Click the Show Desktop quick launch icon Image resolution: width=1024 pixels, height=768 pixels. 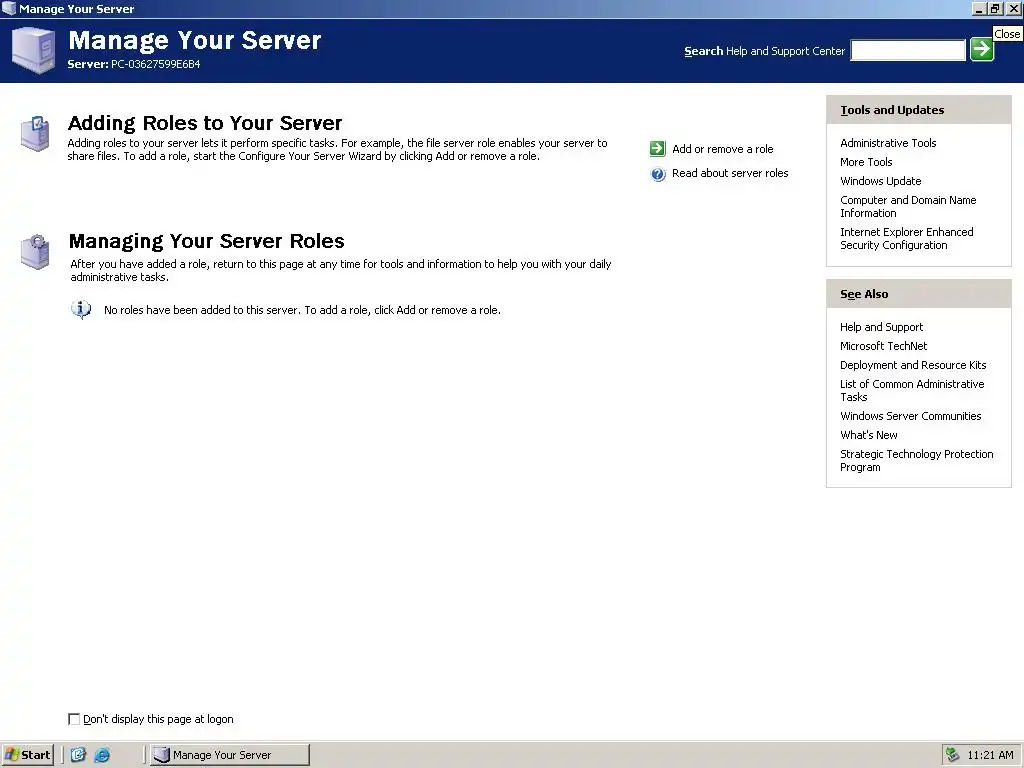pyautogui.click(x=78, y=755)
